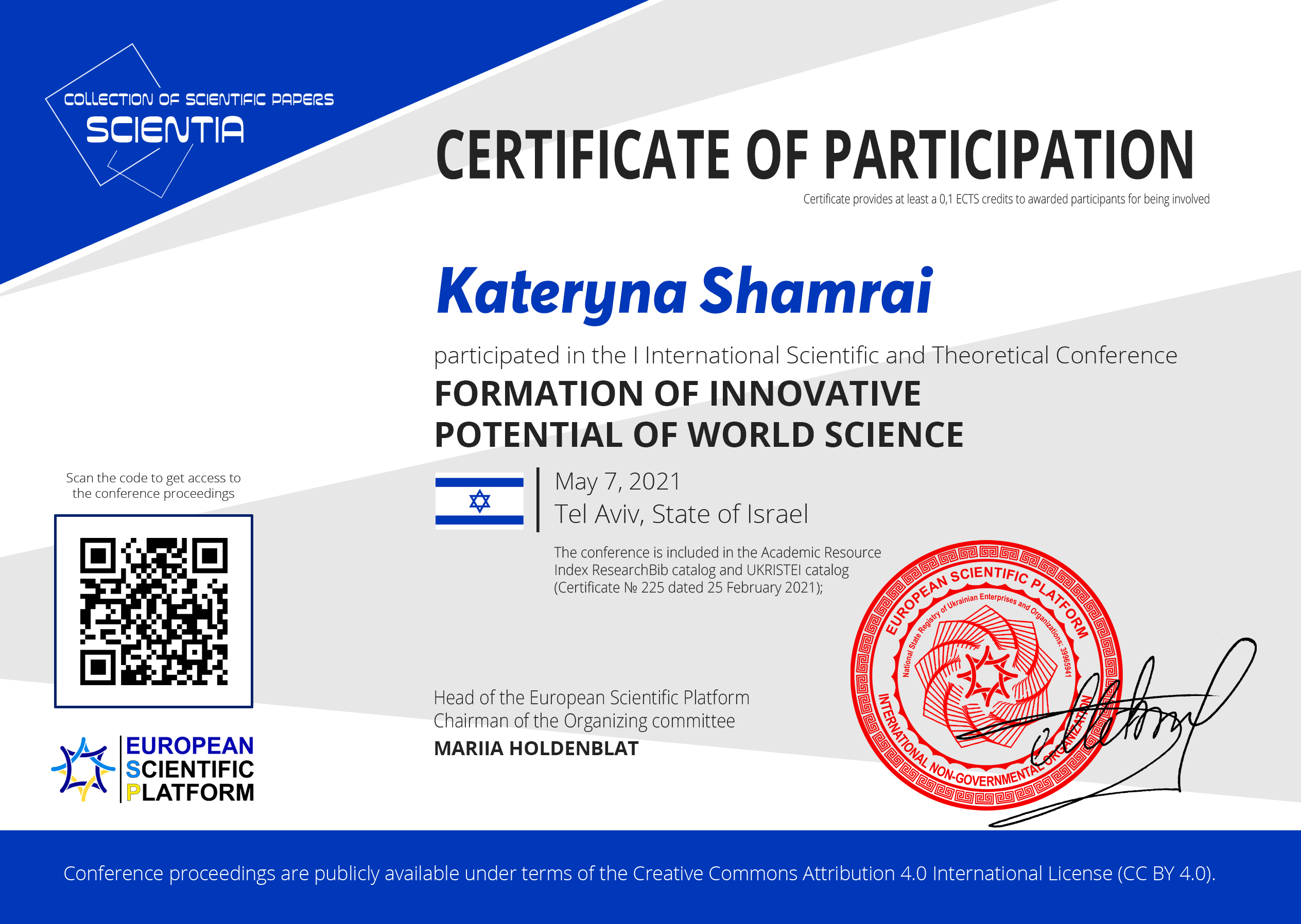Click the date 'May 7, 2021'
This screenshot has width=1301, height=924.
[617, 482]
